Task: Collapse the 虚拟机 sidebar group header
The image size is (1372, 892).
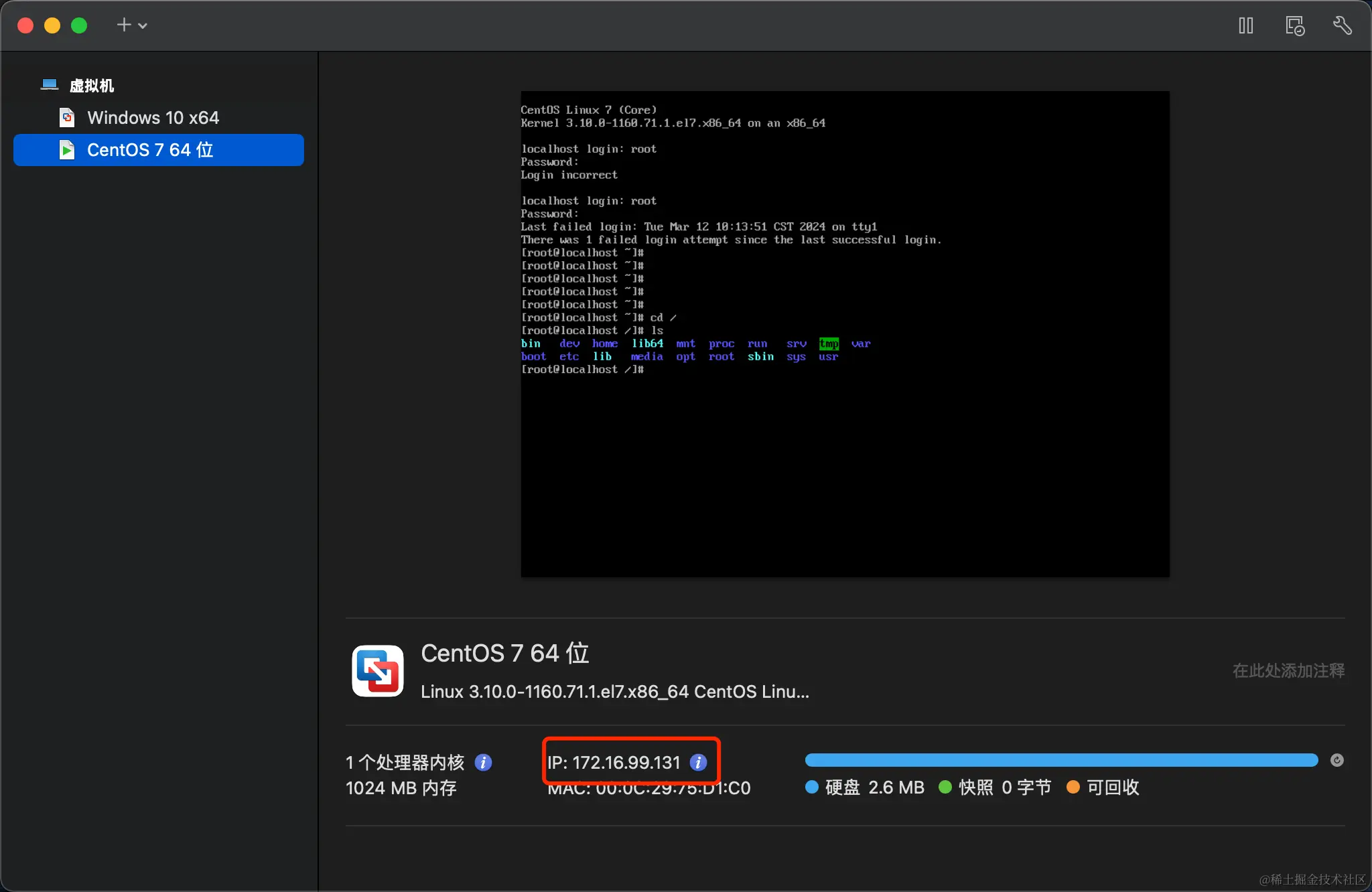Action: tap(92, 86)
